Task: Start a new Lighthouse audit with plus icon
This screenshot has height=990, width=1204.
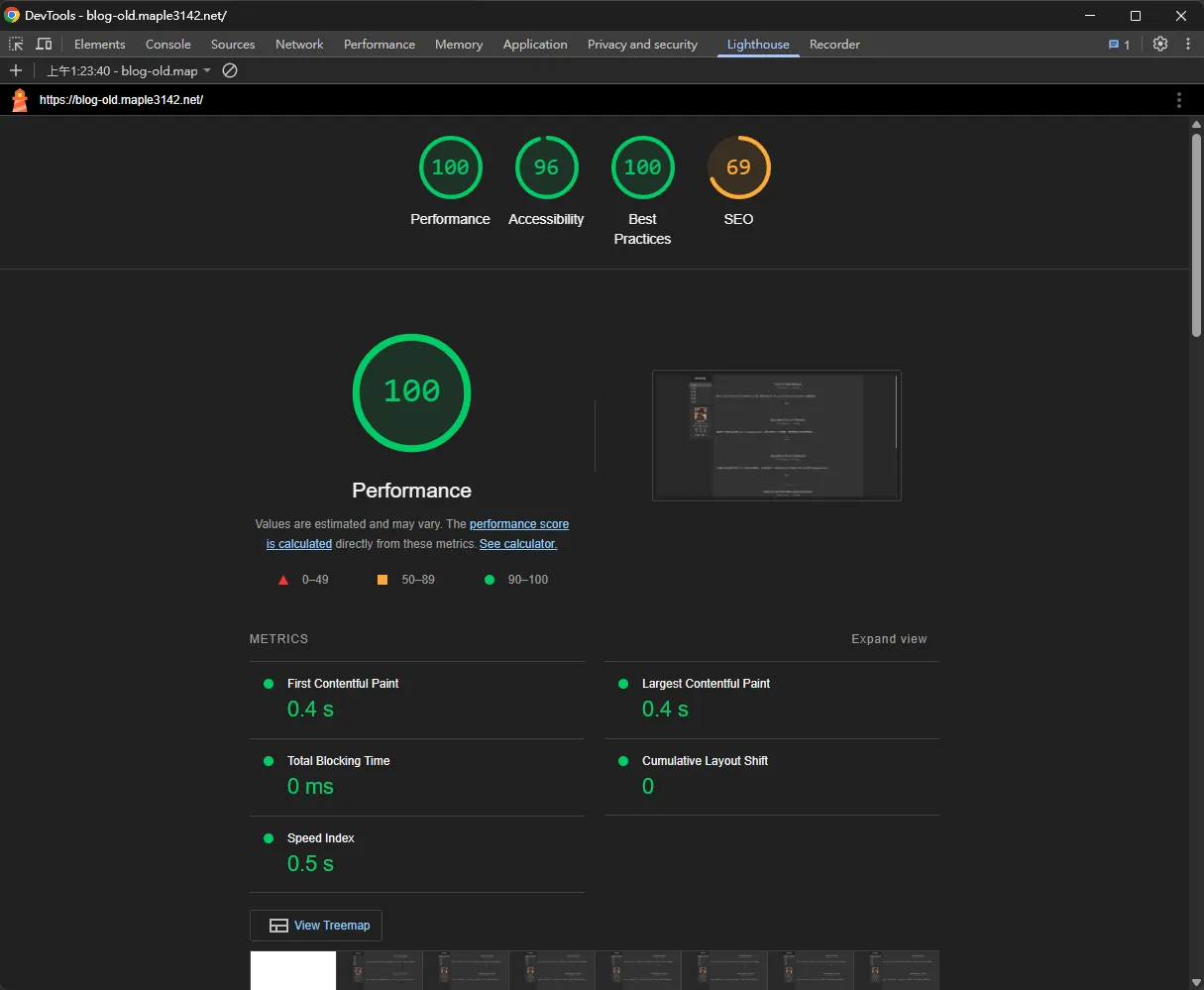Action: click(16, 70)
